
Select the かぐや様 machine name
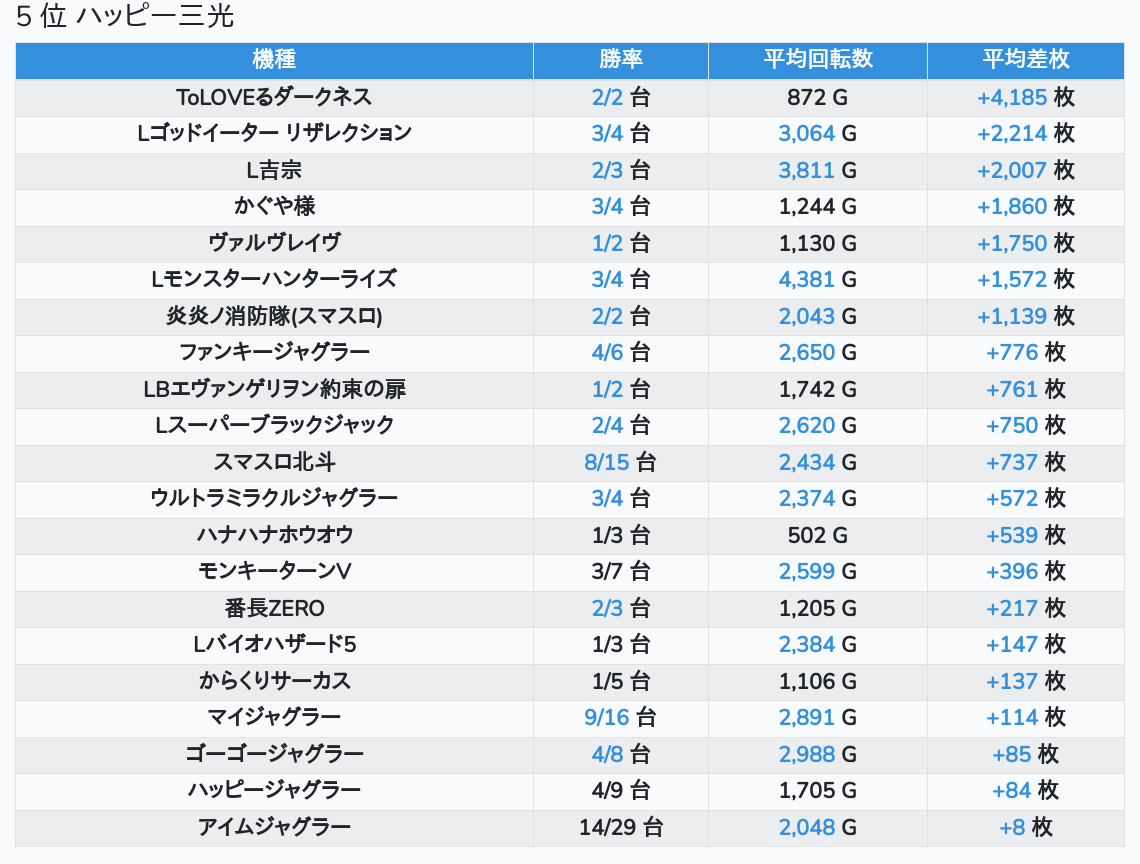tap(274, 207)
